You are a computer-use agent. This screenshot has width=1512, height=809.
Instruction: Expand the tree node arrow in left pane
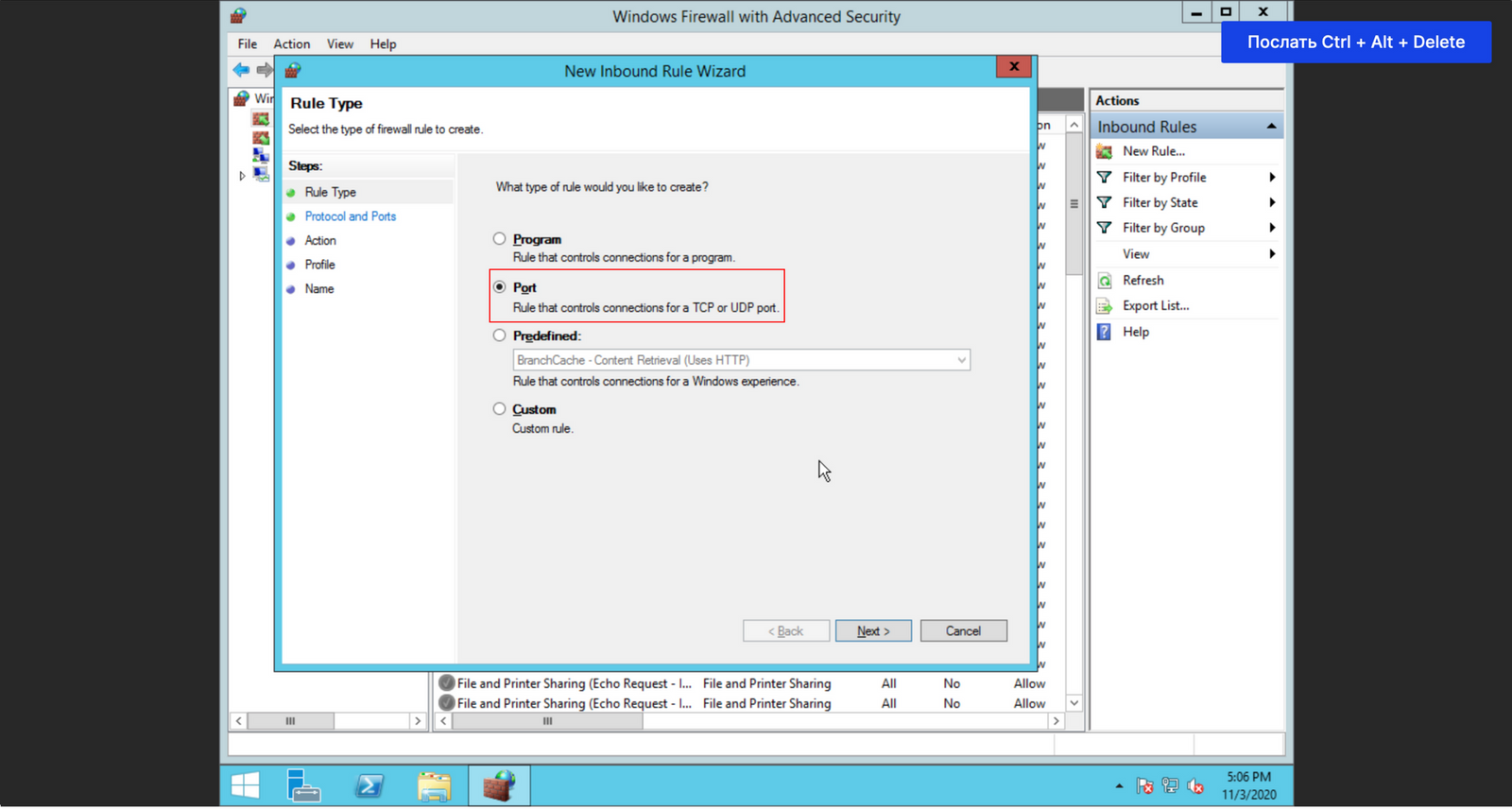coord(242,176)
